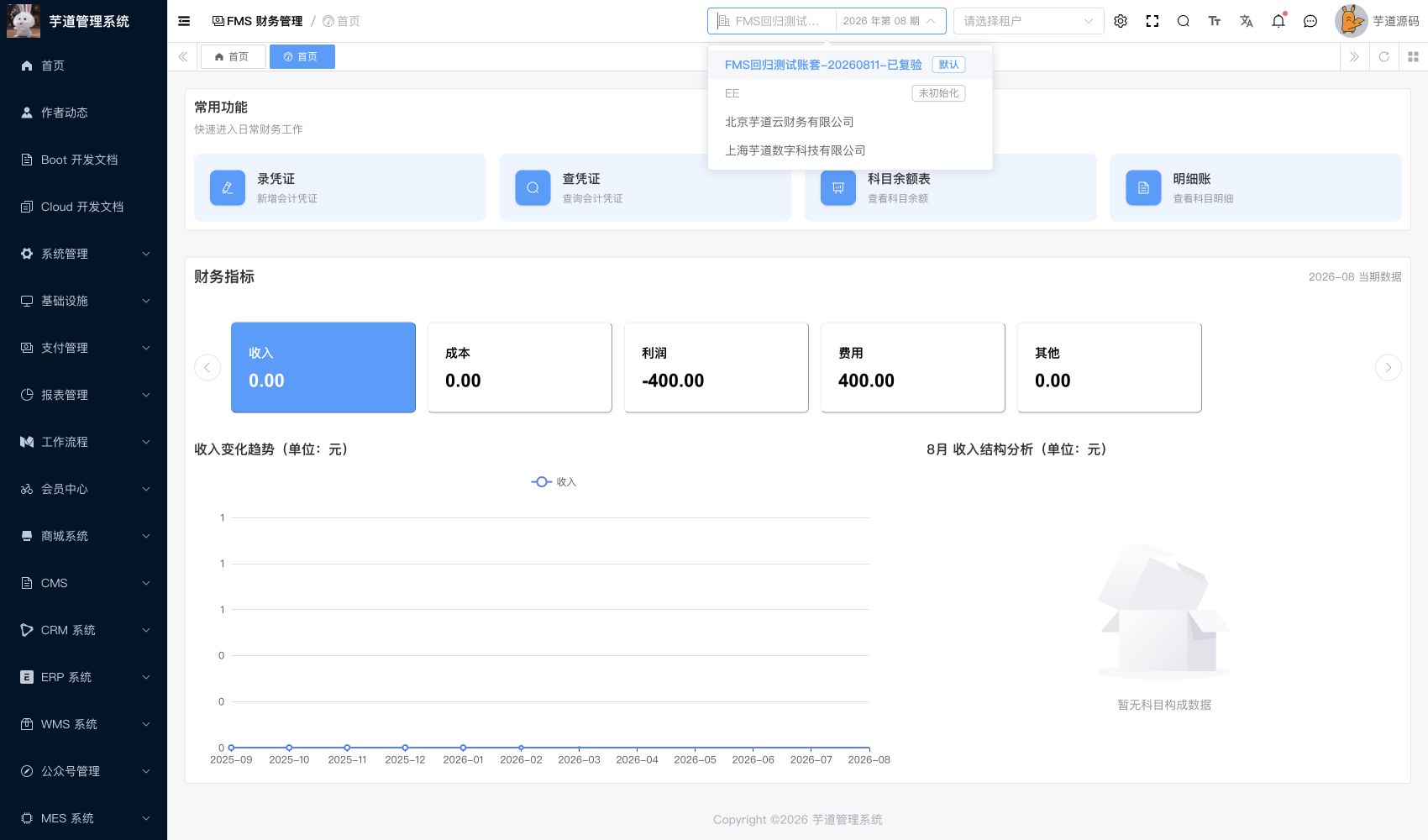
Task: Select 上海芋道数字科技有限公司 option
Action: pyautogui.click(x=850, y=150)
